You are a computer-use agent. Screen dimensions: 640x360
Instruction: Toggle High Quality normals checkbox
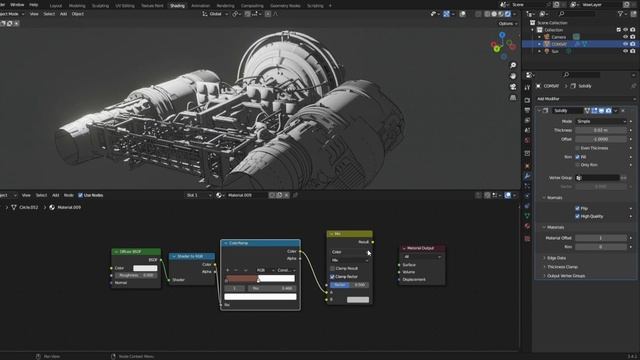[x=578, y=216]
